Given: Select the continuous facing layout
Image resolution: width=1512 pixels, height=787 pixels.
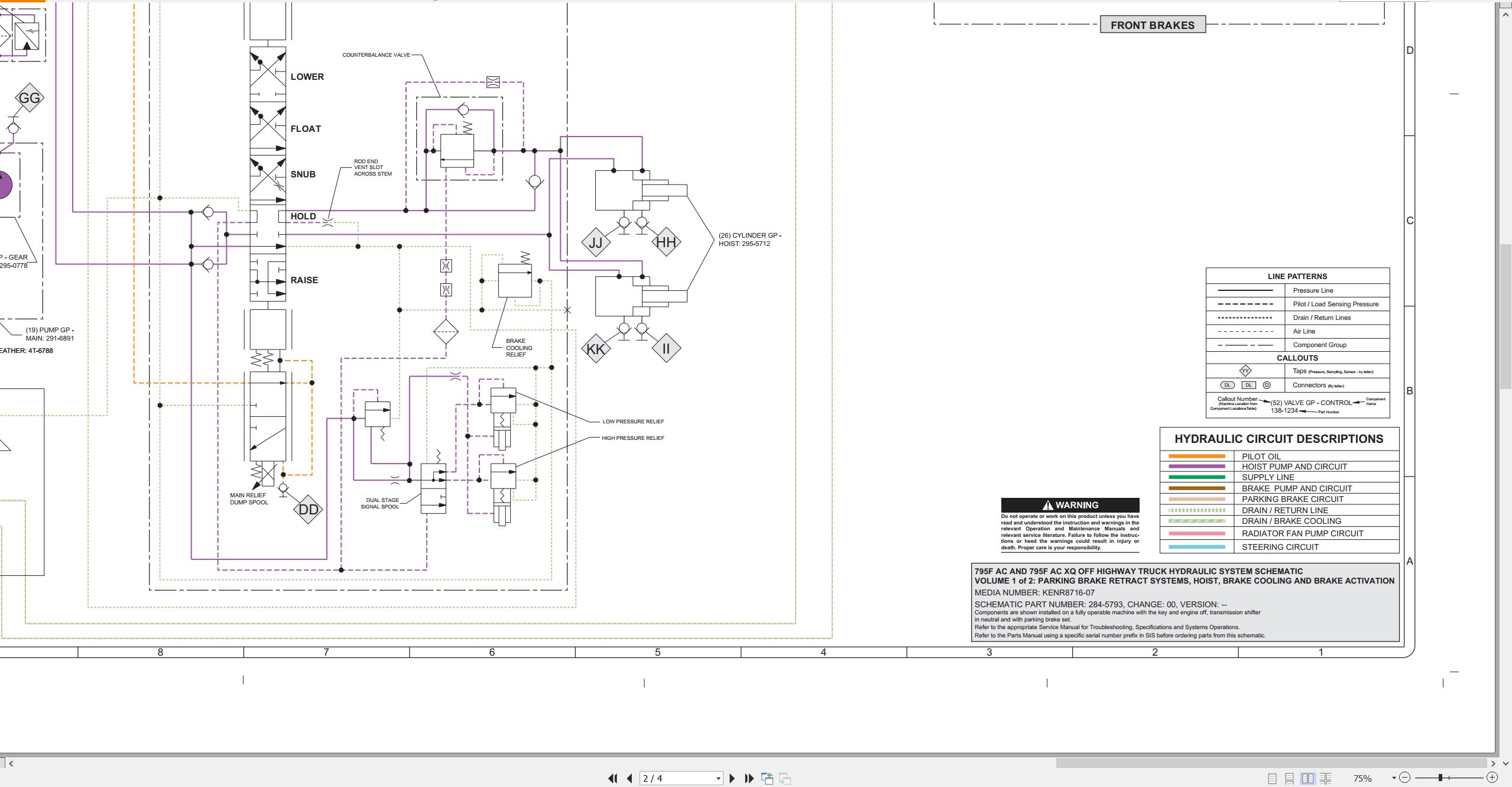Looking at the screenshot, I should 1326,778.
